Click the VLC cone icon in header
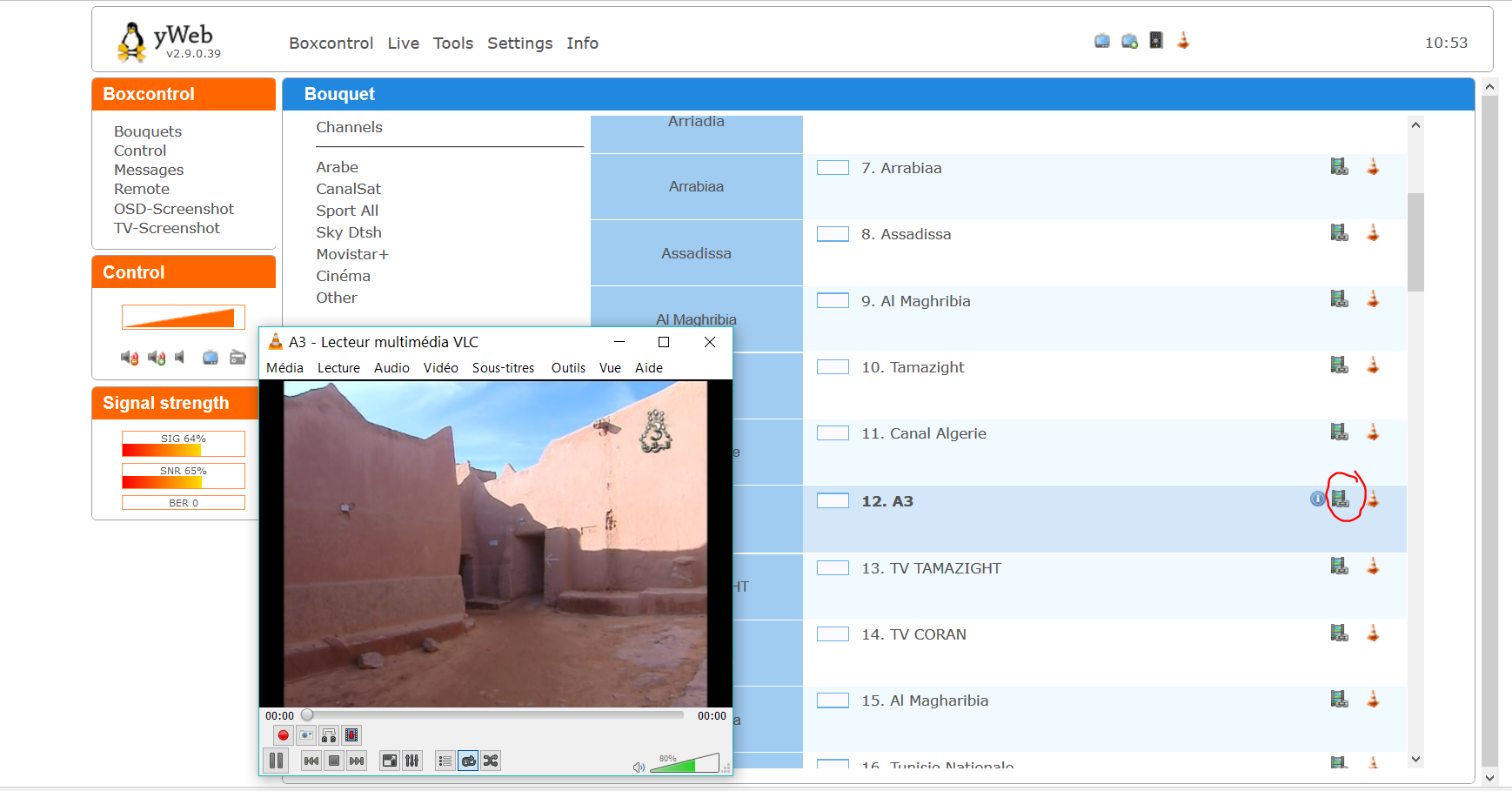 click(1183, 40)
